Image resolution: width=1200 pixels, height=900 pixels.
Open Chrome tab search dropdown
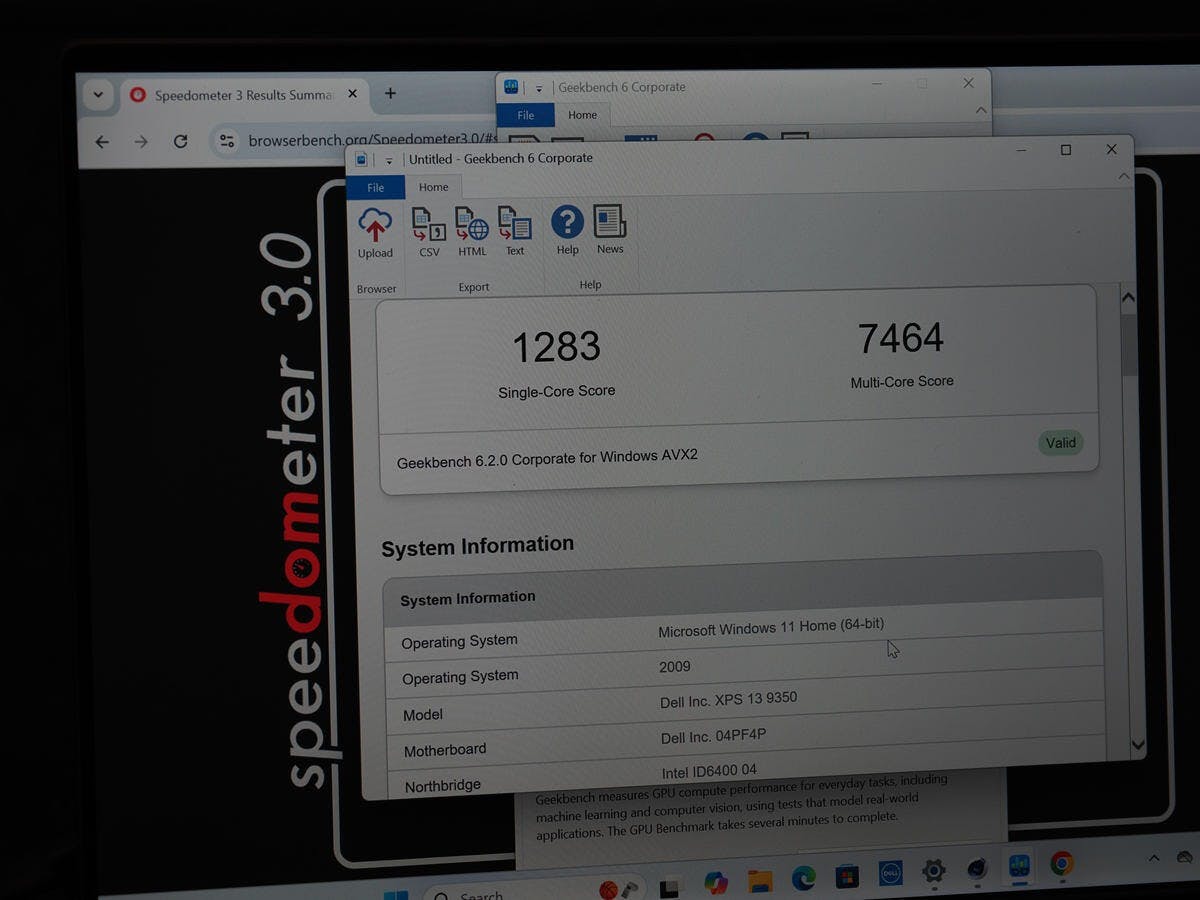pos(98,96)
